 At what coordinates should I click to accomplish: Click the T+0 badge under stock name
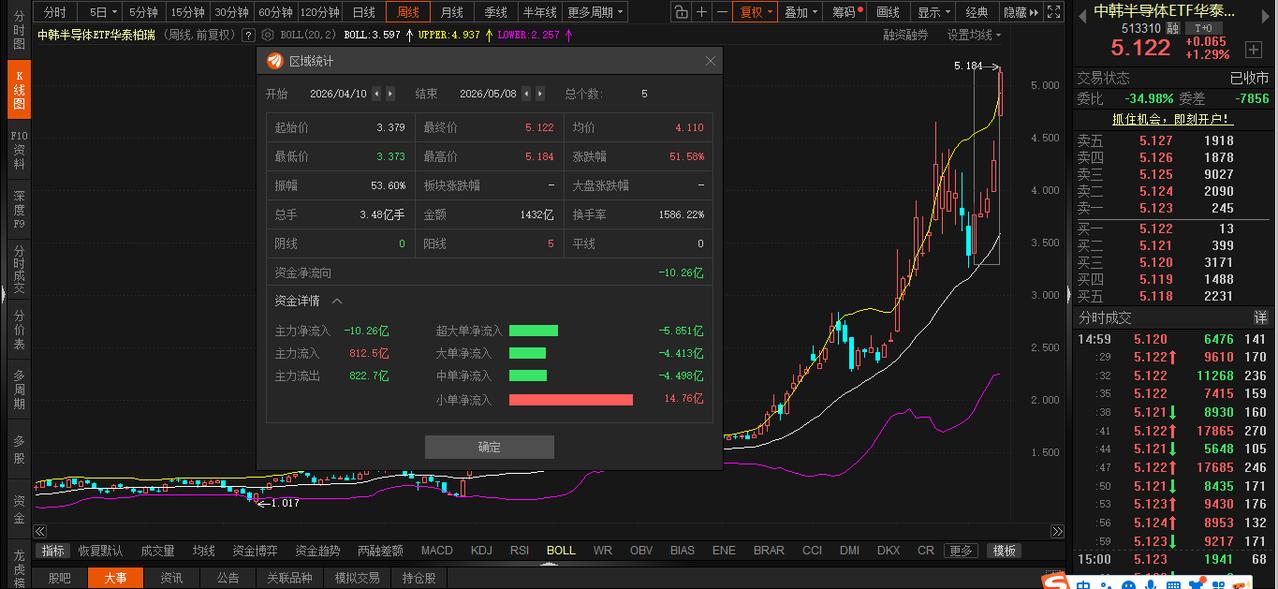pos(1202,28)
